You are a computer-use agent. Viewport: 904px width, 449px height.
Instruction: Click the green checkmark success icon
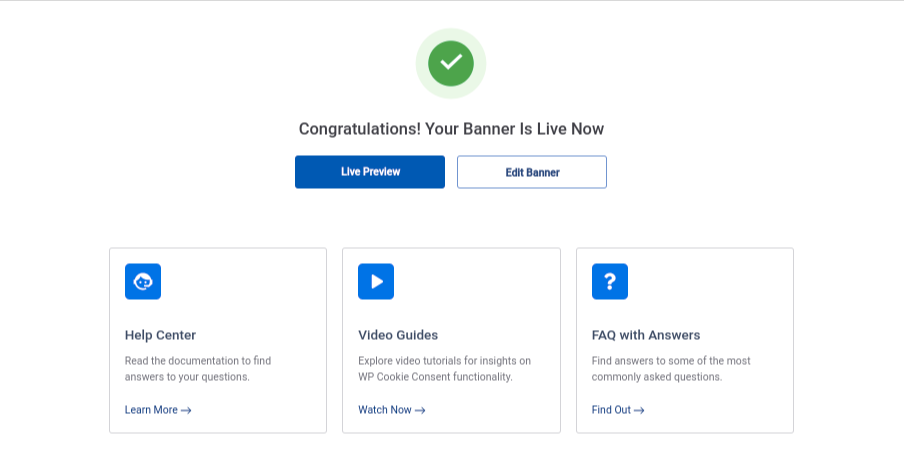coord(451,63)
